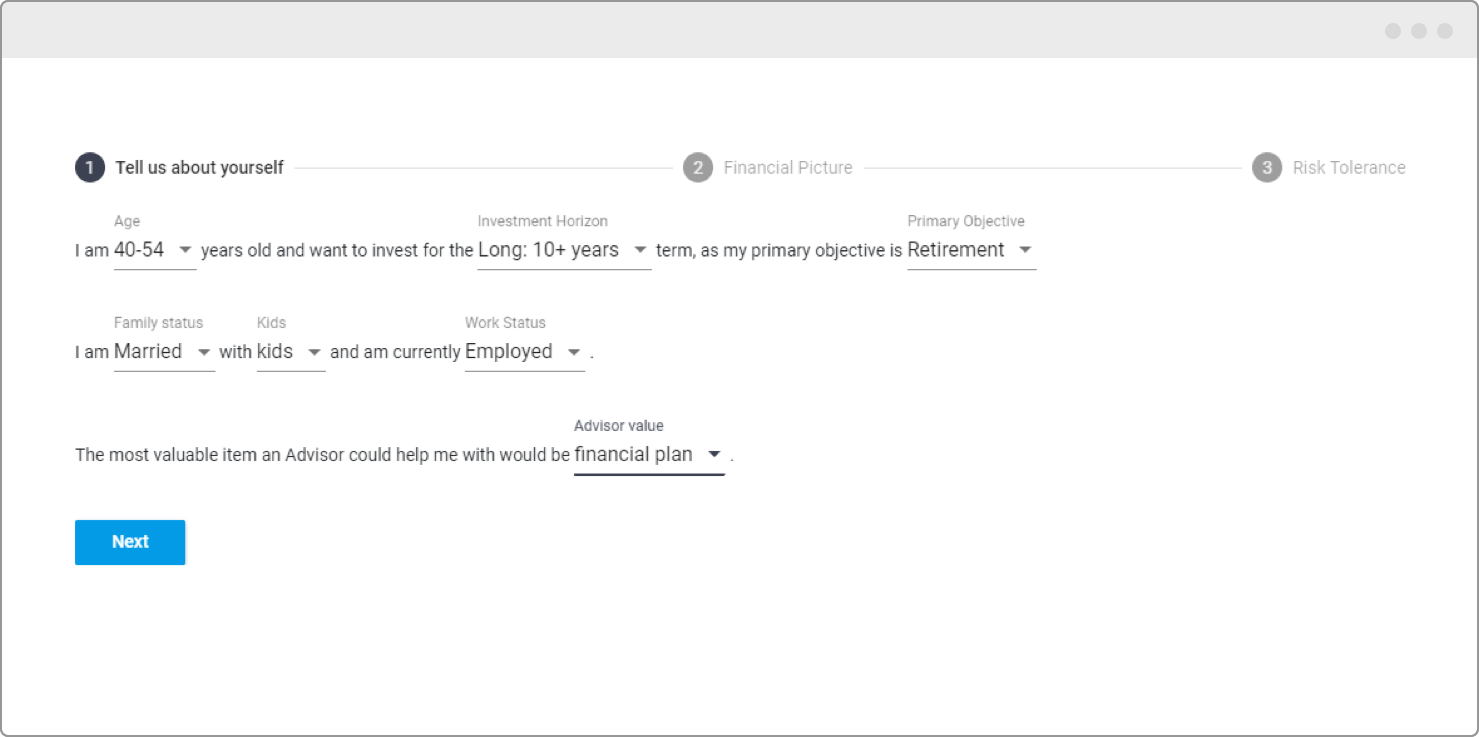The height and width of the screenshot is (737, 1479).
Task: Click the Retirement objective value
Action: pyautogui.click(x=956, y=250)
